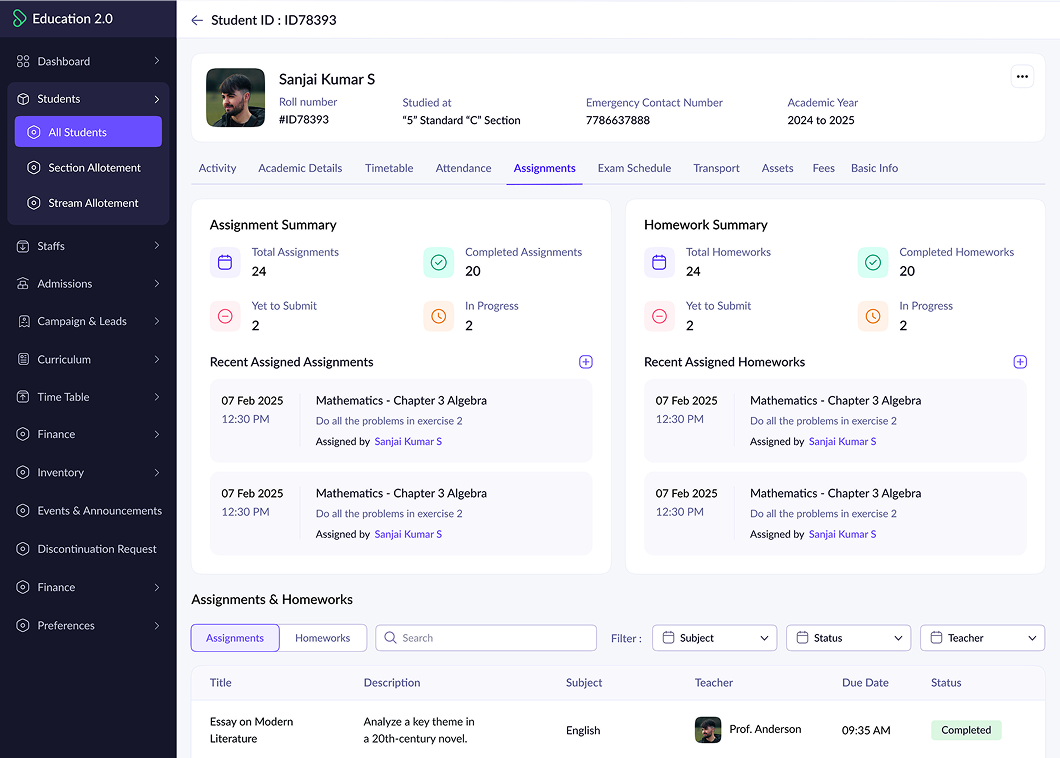Click the Curriculum icon in sidebar

coord(23,359)
